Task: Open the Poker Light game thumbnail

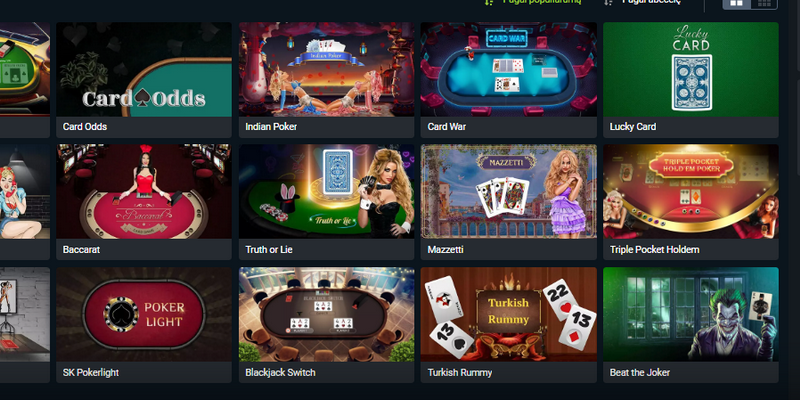Action: (144, 314)
